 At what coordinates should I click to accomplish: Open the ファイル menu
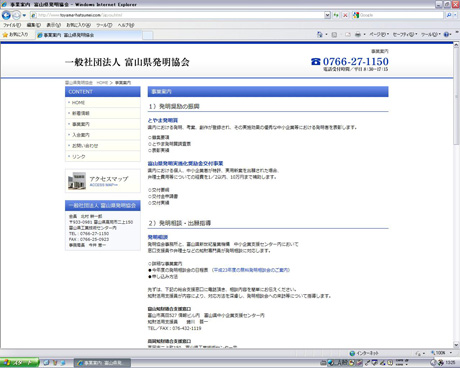coord(12,25)
